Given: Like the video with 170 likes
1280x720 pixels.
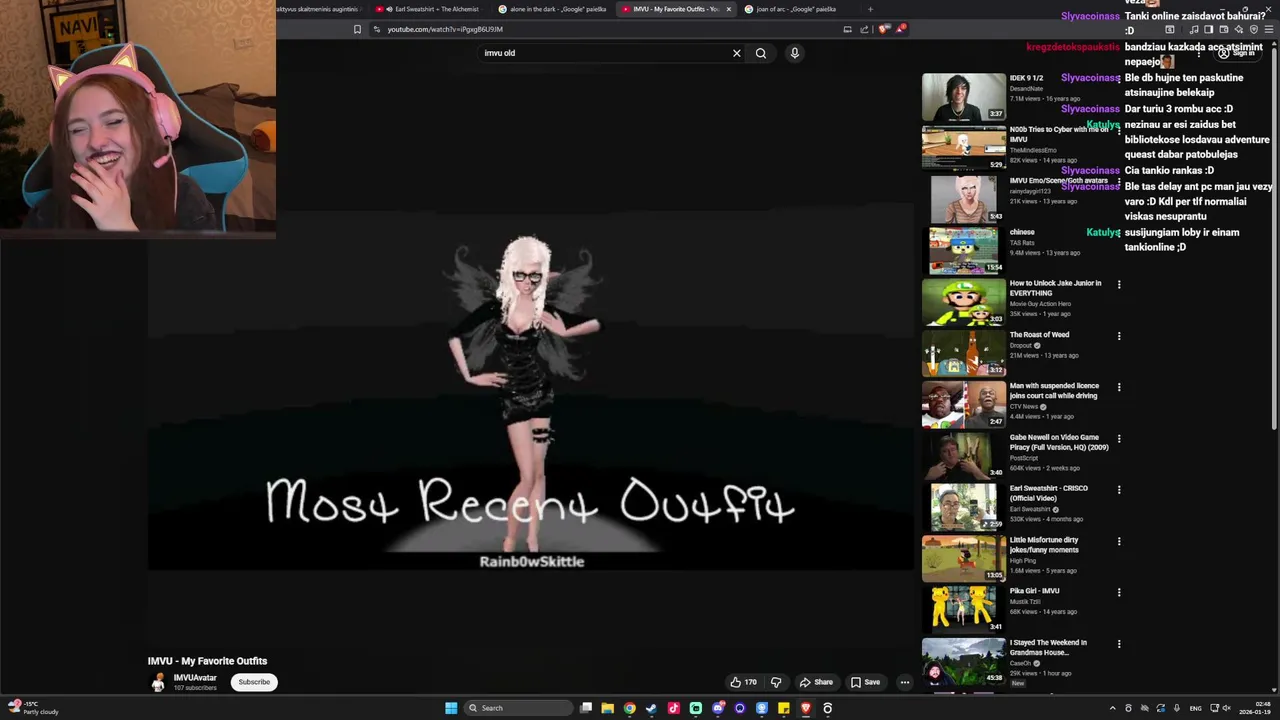Looking at the screenshot, I should pyautogui.click(x=743, y=682).
